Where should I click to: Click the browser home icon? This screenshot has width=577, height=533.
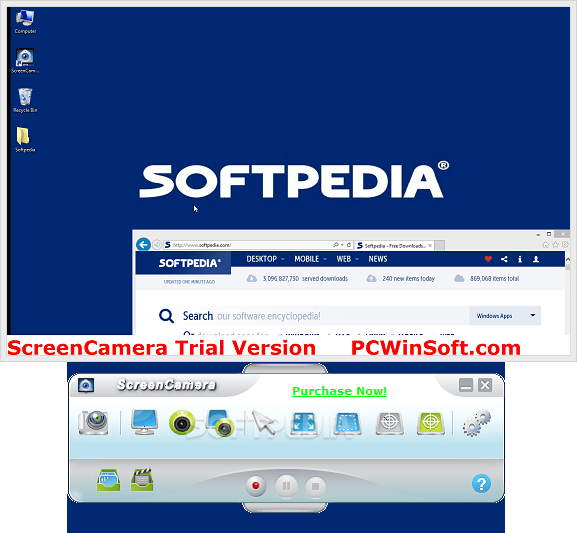click(546, 245)
